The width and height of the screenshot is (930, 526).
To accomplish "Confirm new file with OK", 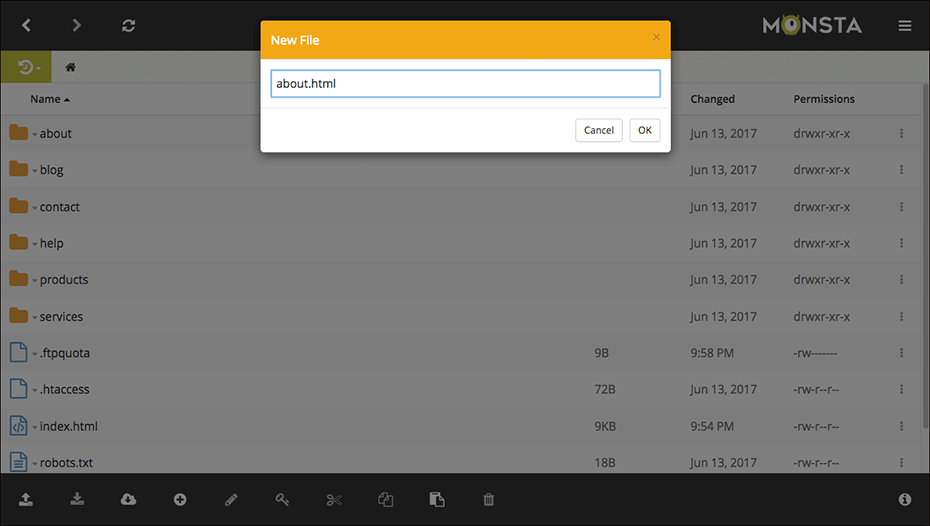I will click(645, 130).
